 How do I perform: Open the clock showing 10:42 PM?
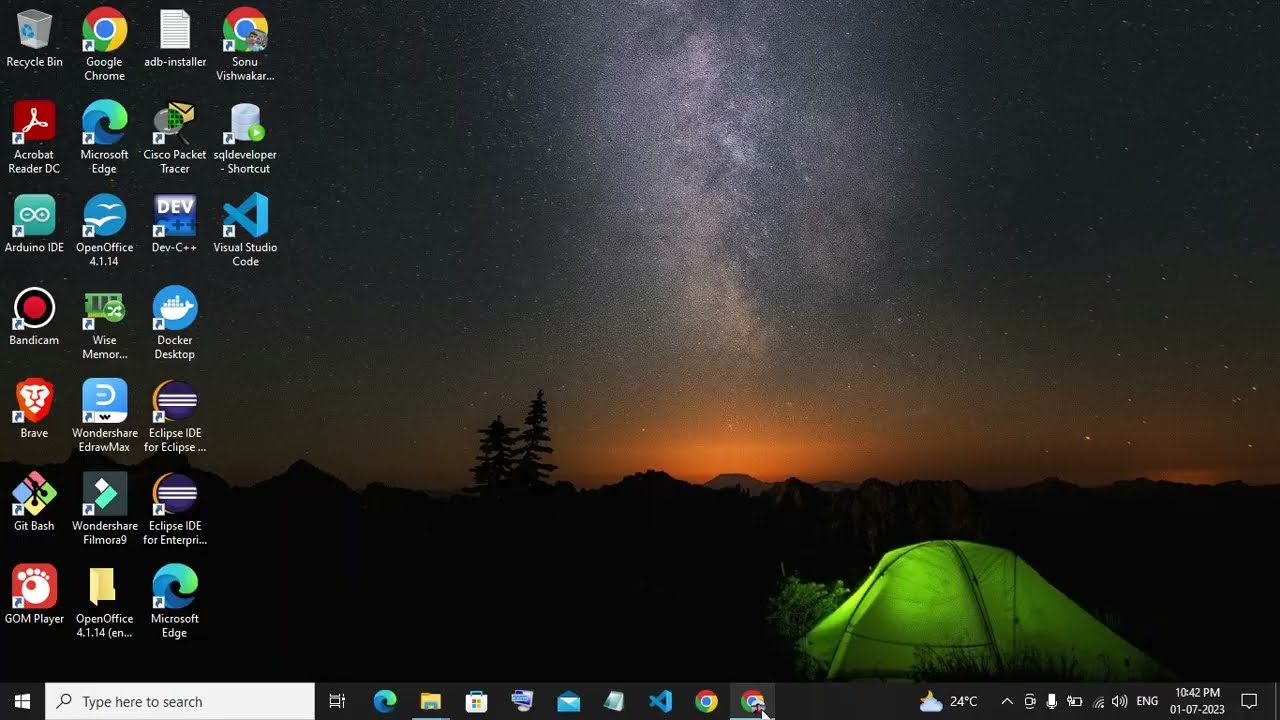click(x=1197, y=702)
